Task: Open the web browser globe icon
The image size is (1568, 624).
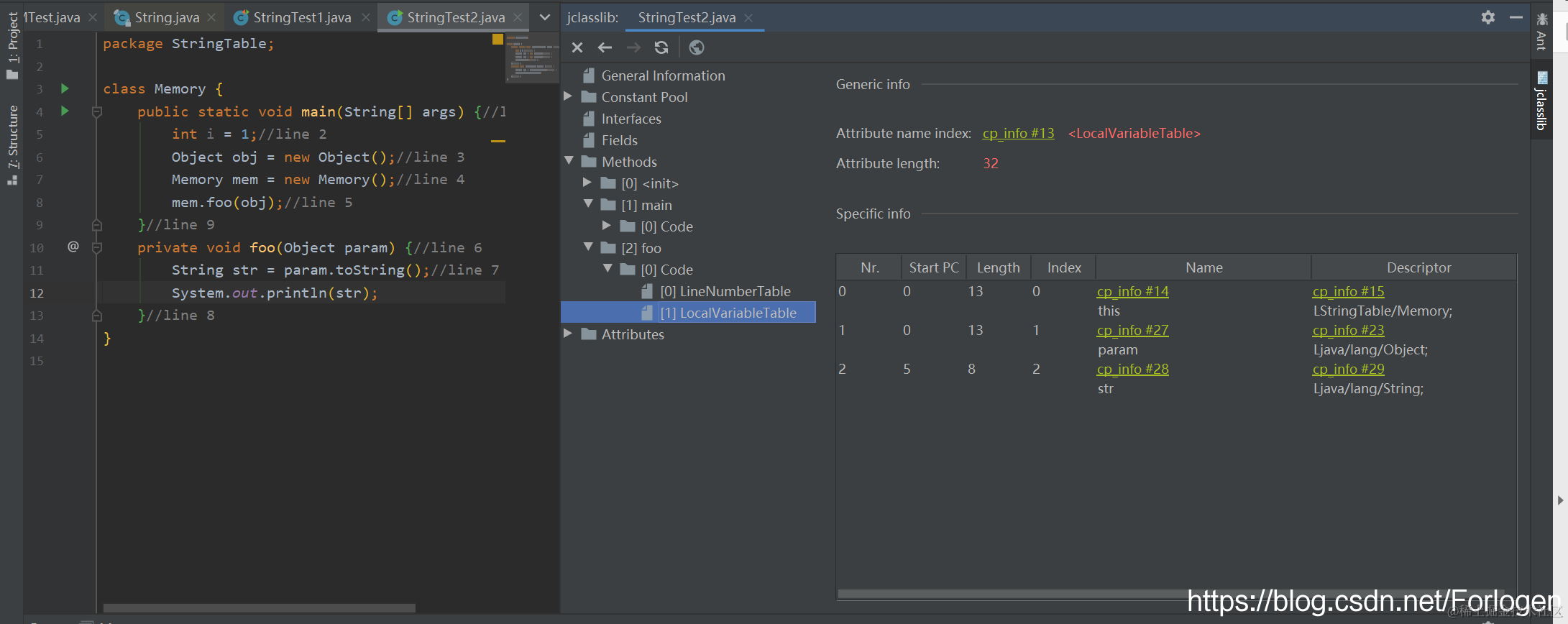Action: 696,47
